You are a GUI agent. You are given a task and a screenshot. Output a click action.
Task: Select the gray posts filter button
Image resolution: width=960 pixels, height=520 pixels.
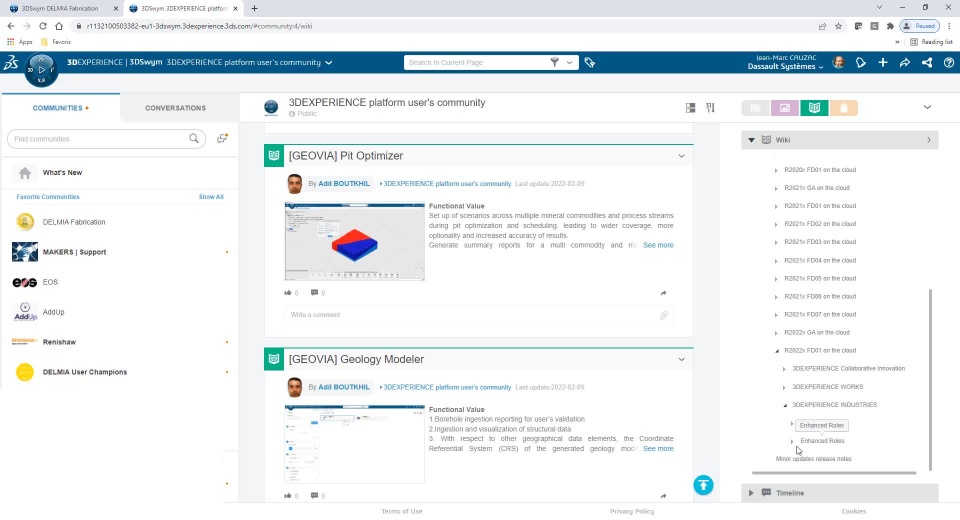click(x=756, y=108)
